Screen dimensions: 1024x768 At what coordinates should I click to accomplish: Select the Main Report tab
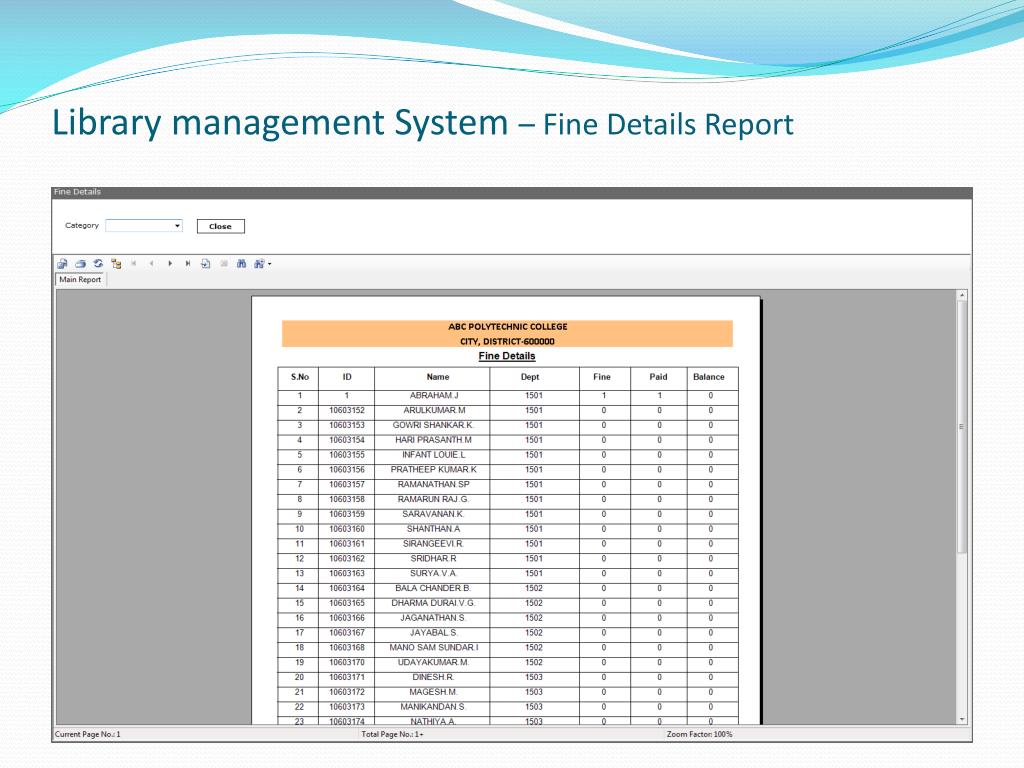pos(80,280)
